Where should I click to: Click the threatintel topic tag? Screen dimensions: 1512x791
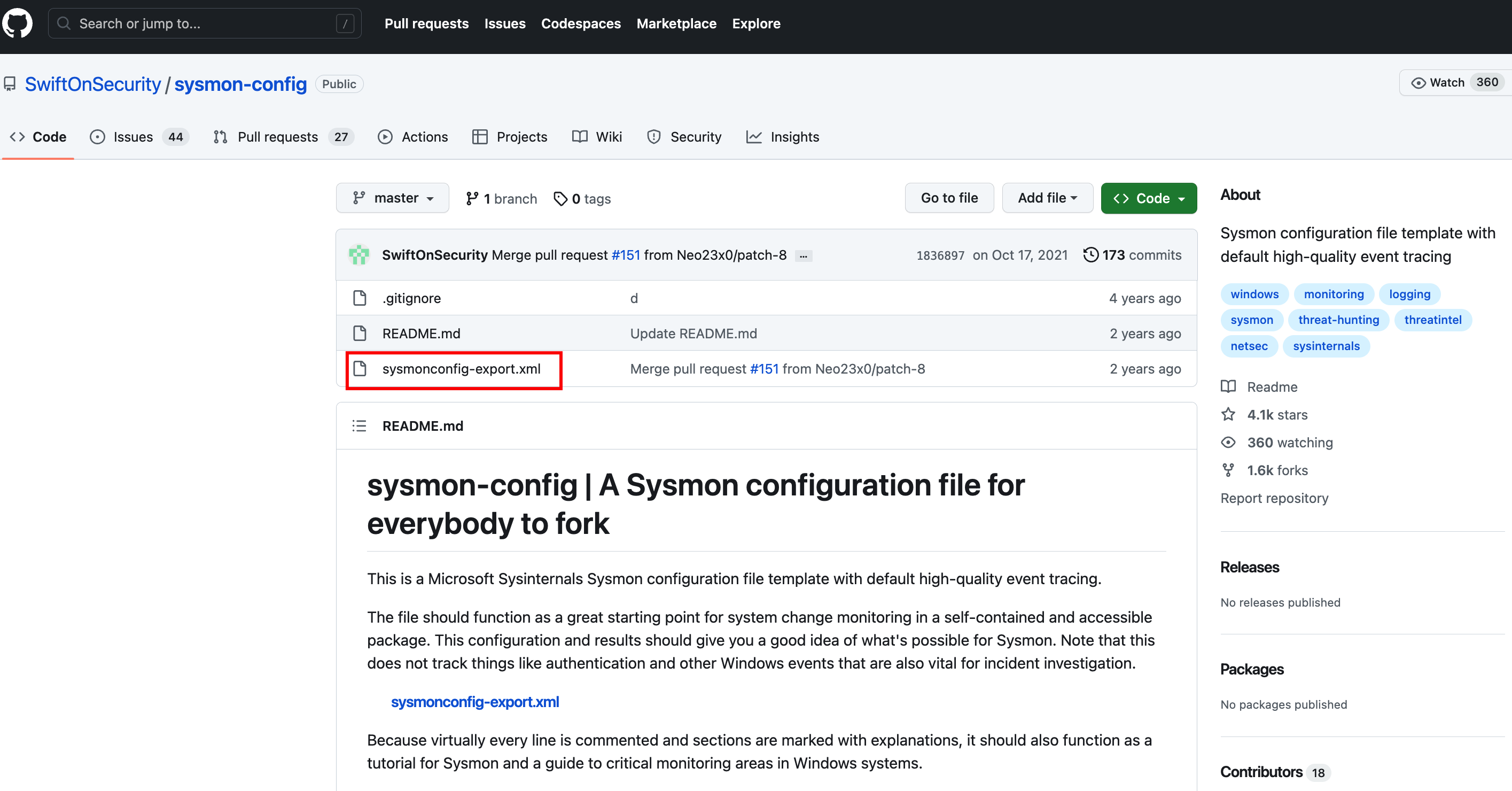click(1433, 320)
